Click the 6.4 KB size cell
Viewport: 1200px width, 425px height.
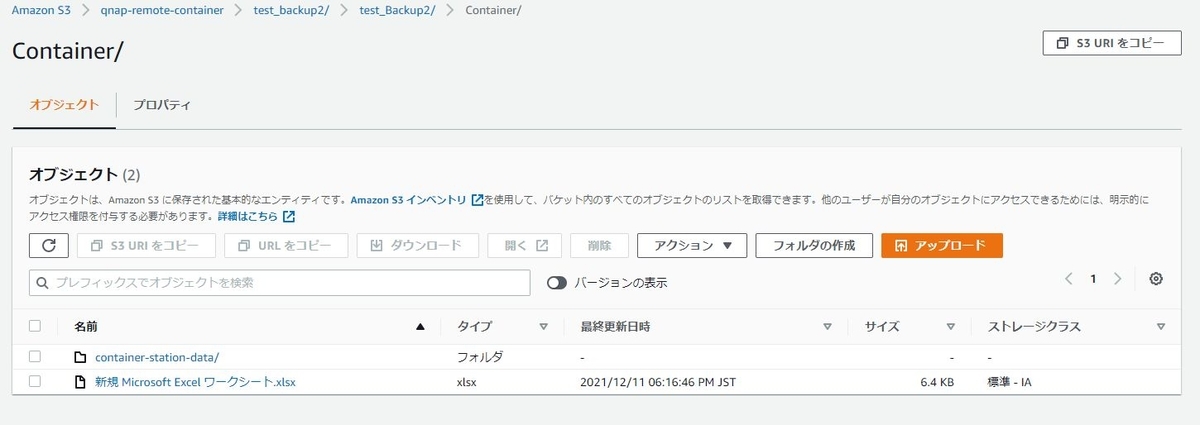point(936,382)
